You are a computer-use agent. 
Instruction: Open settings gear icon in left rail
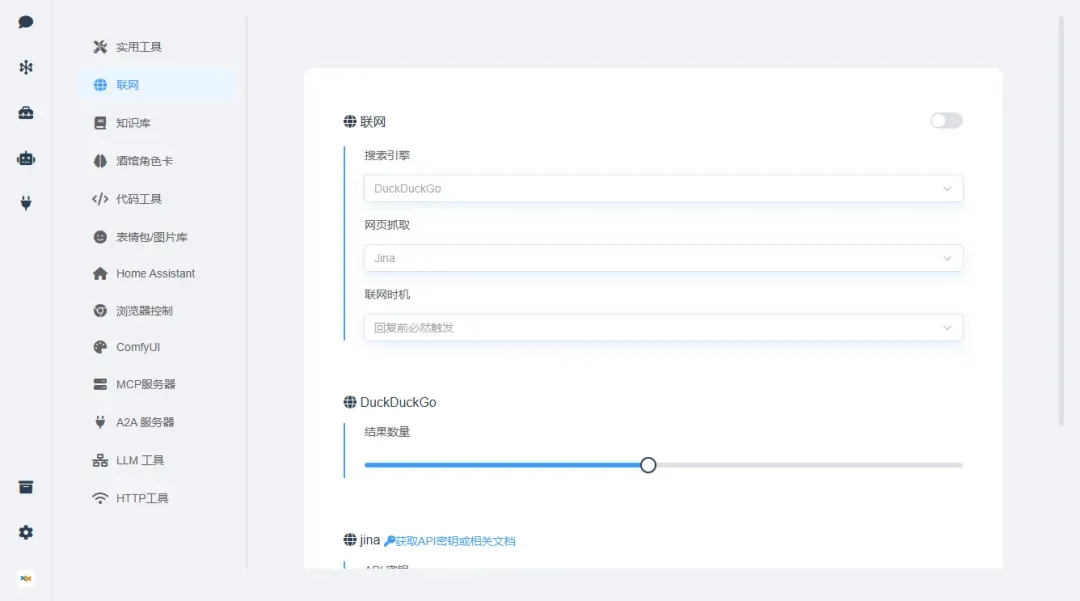[x=26, y=533]
